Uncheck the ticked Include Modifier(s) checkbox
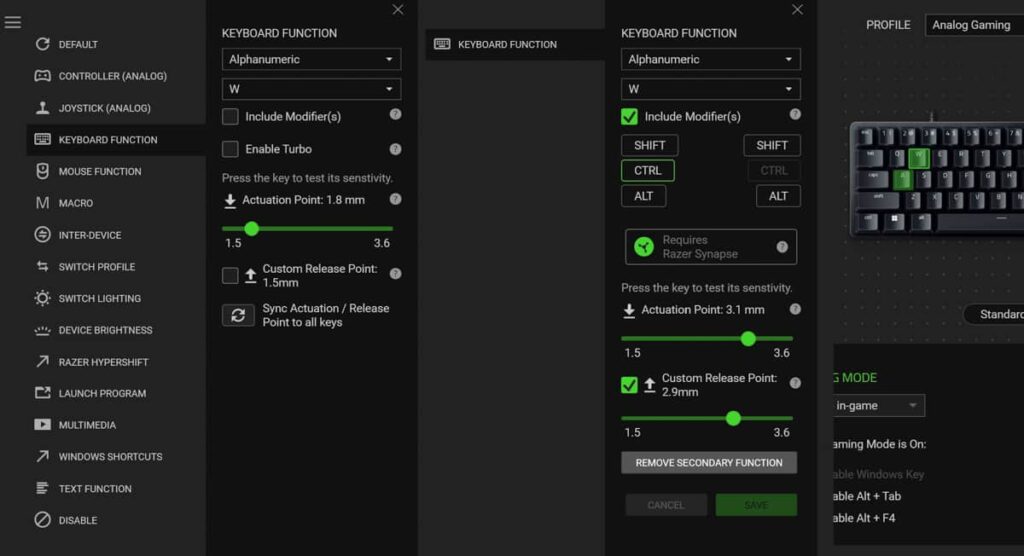 (629, 117)
